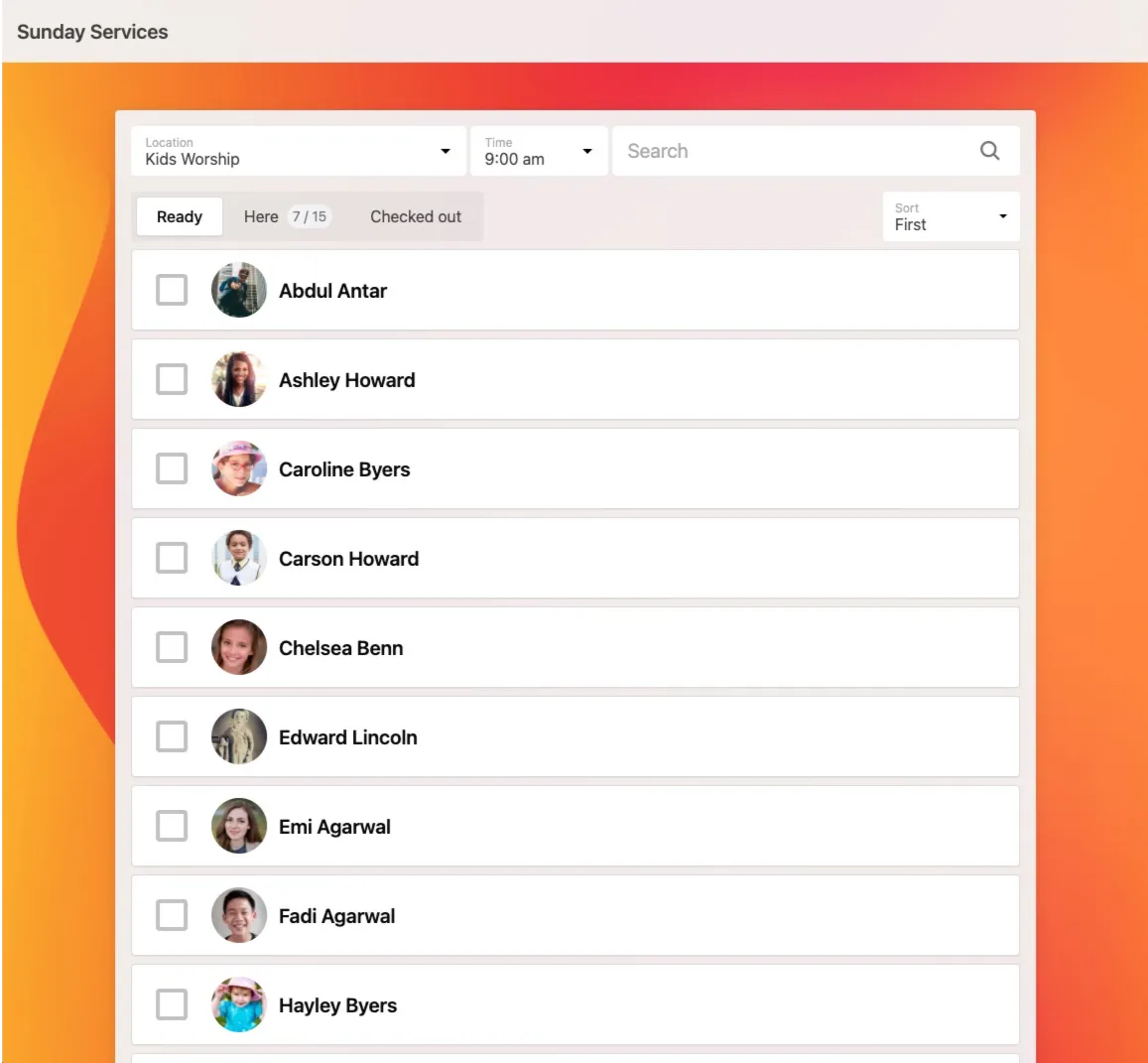This screenshot has height=1063, width=1148.
Task: Click Edward Lincoln's avatar image
Action: pos(239,737)
